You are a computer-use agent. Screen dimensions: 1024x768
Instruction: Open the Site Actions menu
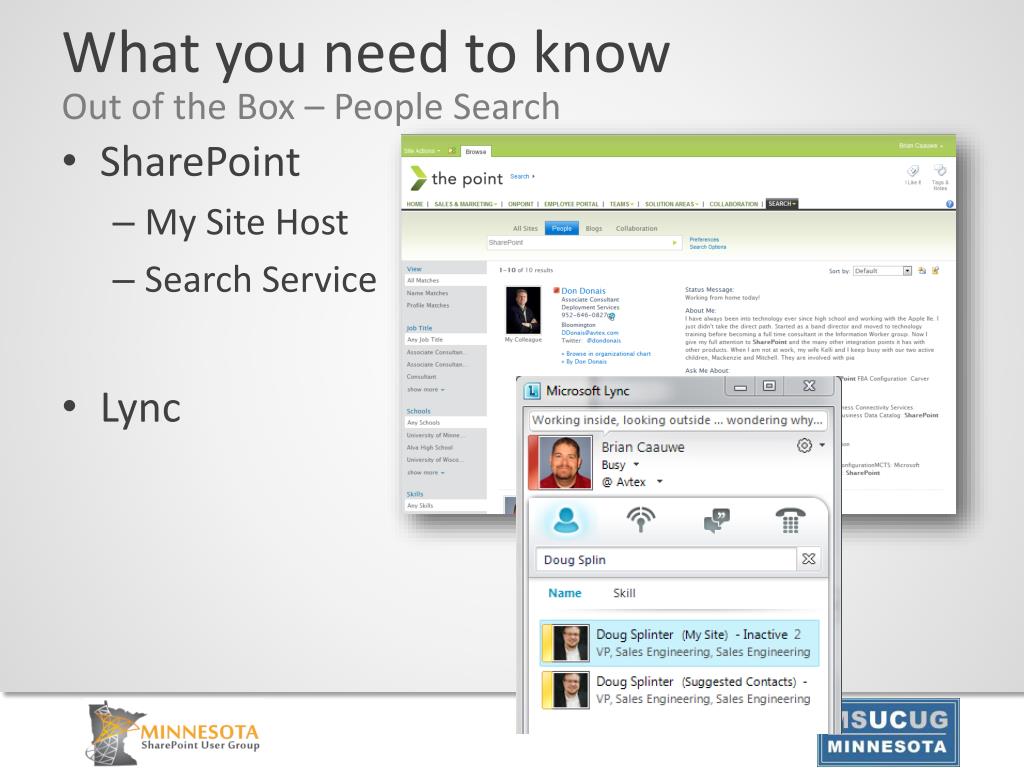coord(422,151)
